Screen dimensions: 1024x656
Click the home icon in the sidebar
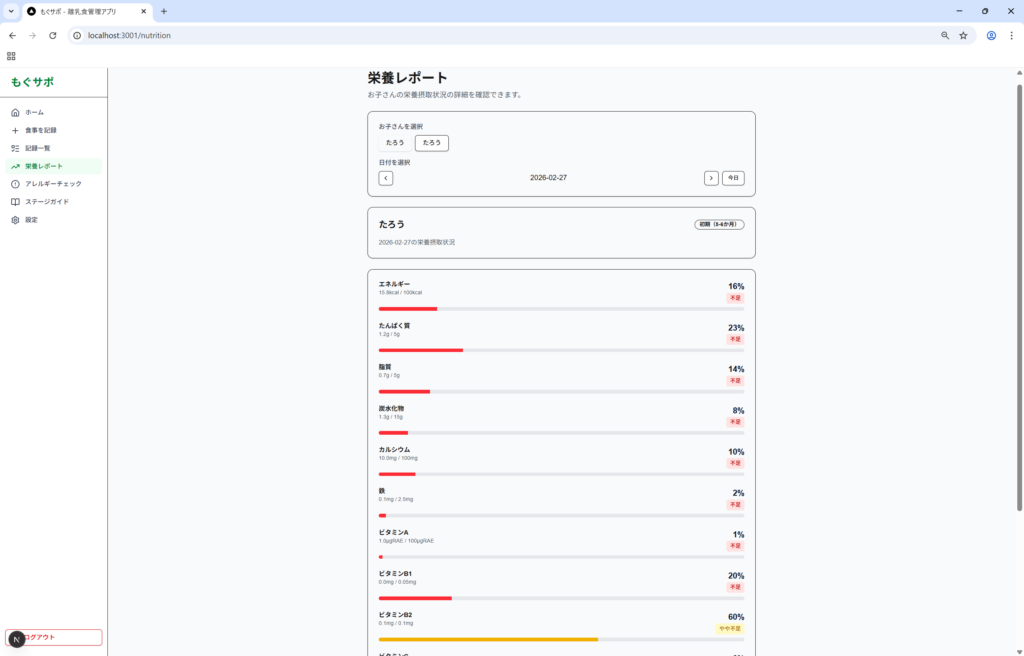(15, 112)
